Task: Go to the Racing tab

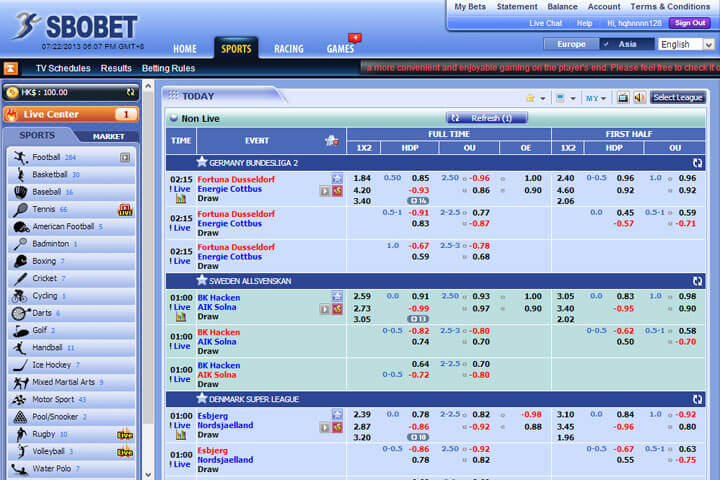Action: point(288,48)
